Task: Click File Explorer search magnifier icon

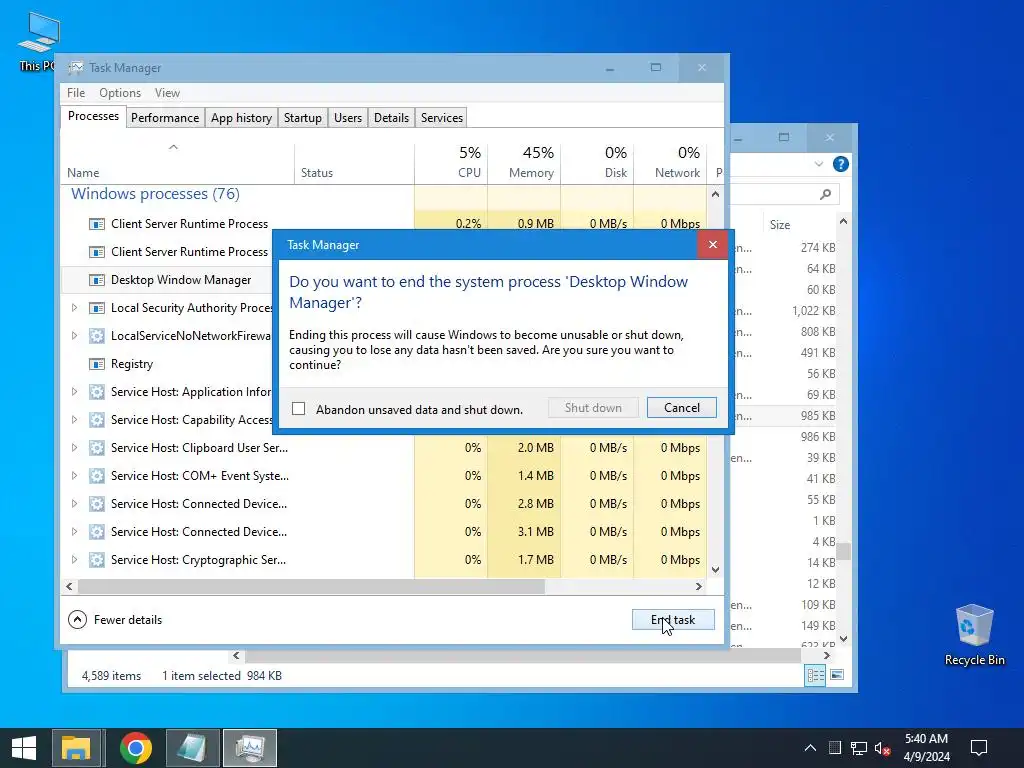Action: coord(825,194)
